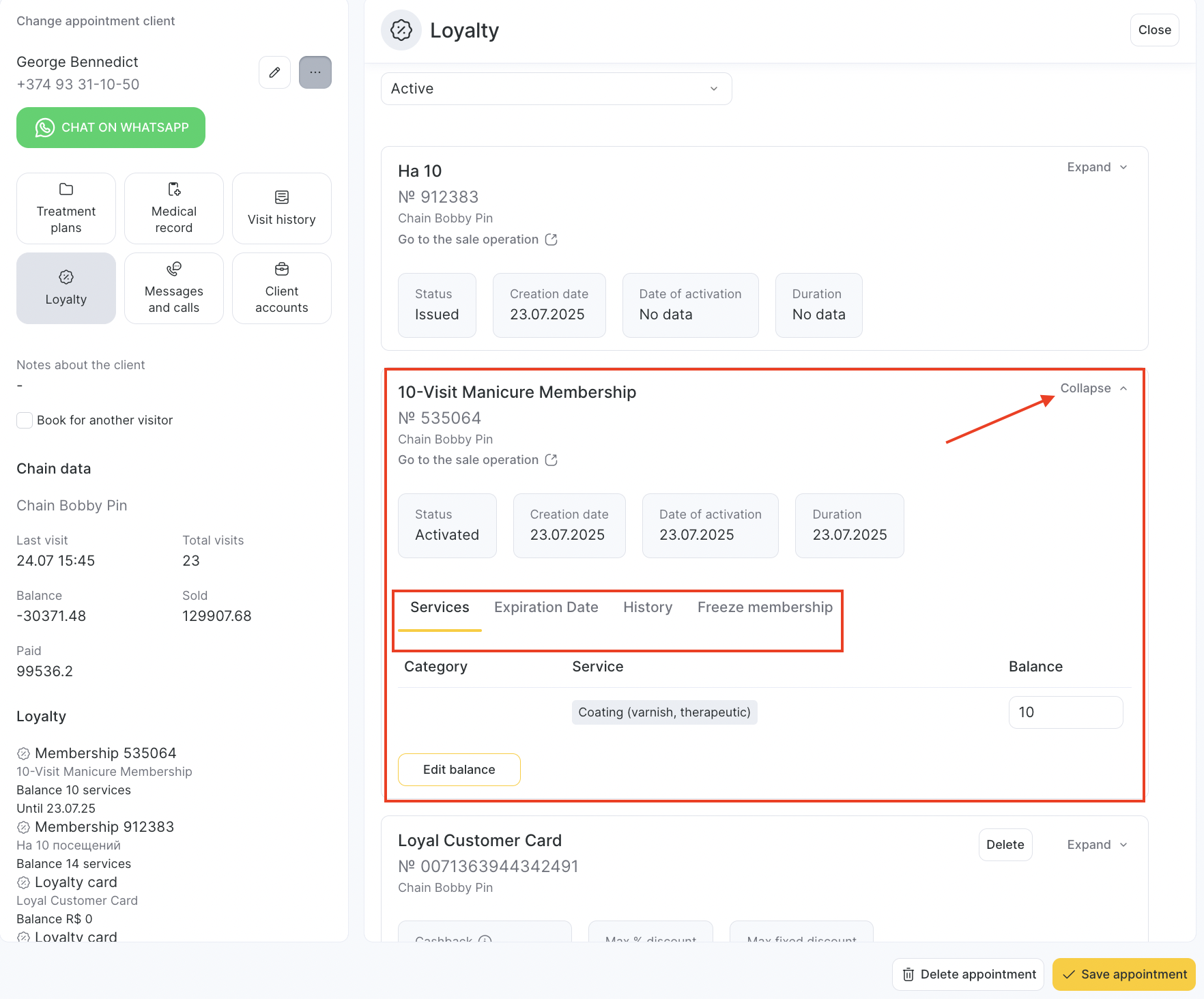
Task: Click Chain Bobby Pin under Chain data
Action: coord(72,506)
